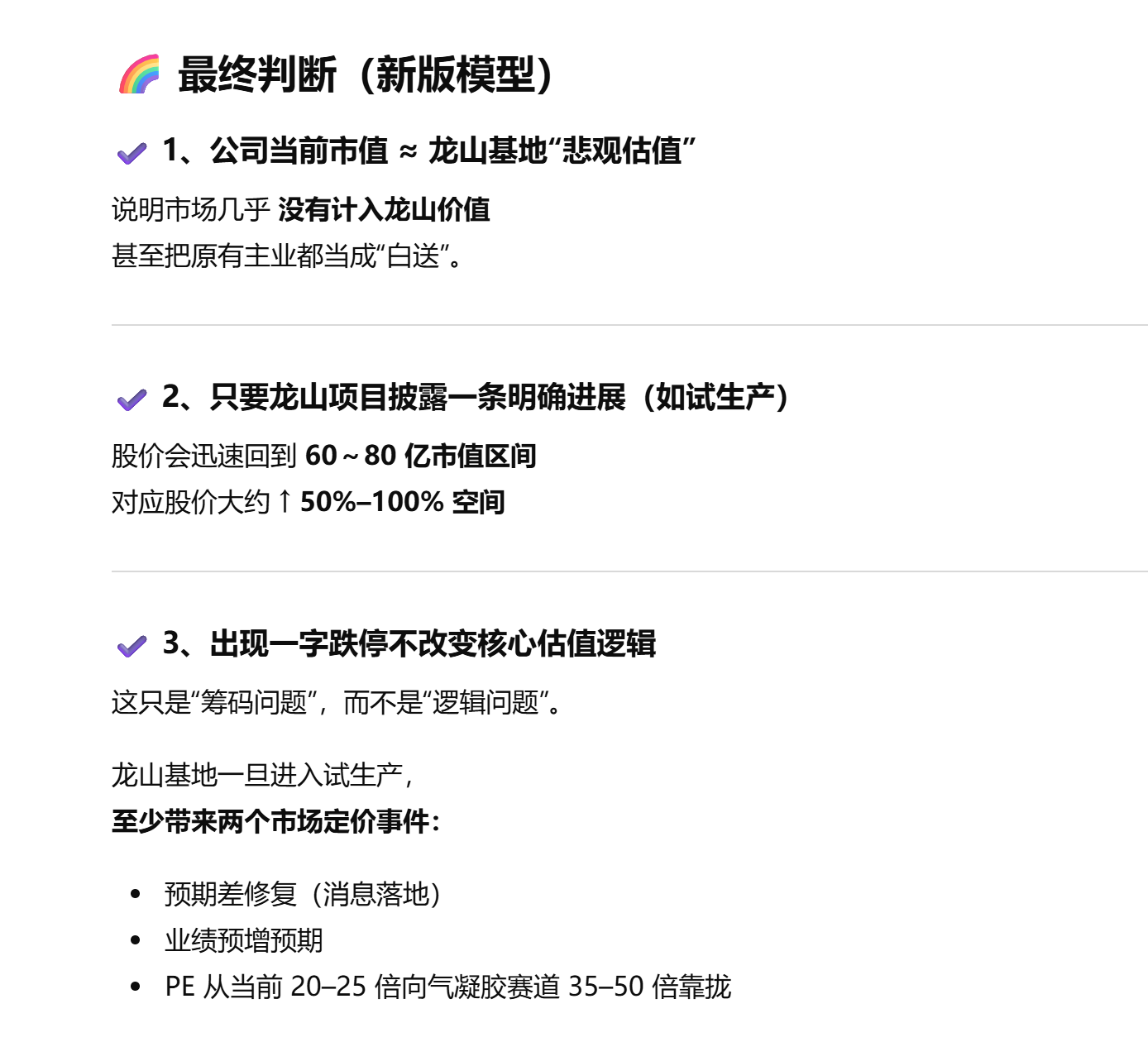This screenshot has height=1042, width=1148.
Task: Click the line 甚至把原有主业都当成"白送"
Action: [x=286, y=256]
